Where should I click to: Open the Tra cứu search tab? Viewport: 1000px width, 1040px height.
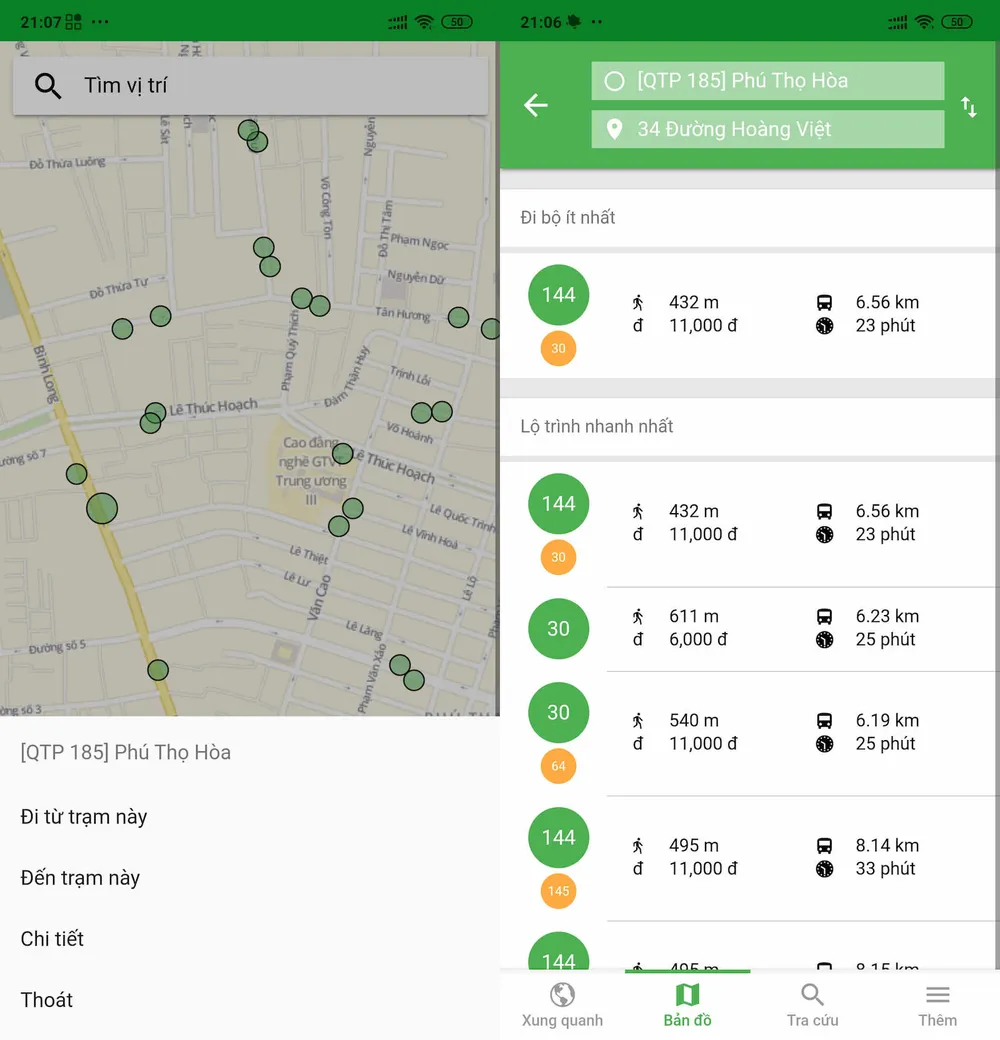coord(812,1004)
